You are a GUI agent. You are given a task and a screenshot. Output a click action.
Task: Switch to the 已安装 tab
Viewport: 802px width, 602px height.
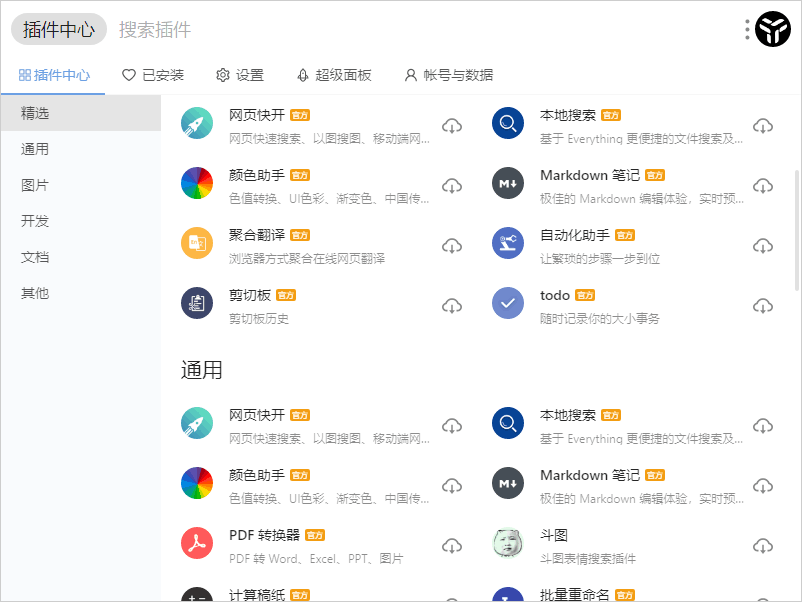click(153, 75)
